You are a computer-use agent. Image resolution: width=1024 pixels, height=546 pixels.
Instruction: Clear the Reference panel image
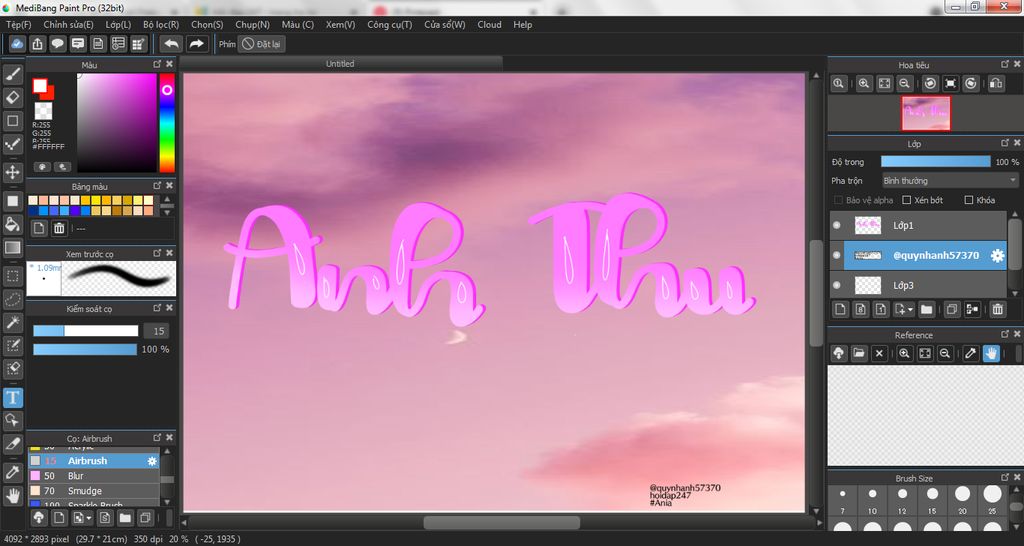pyautogui.click(x=879, y=353)
